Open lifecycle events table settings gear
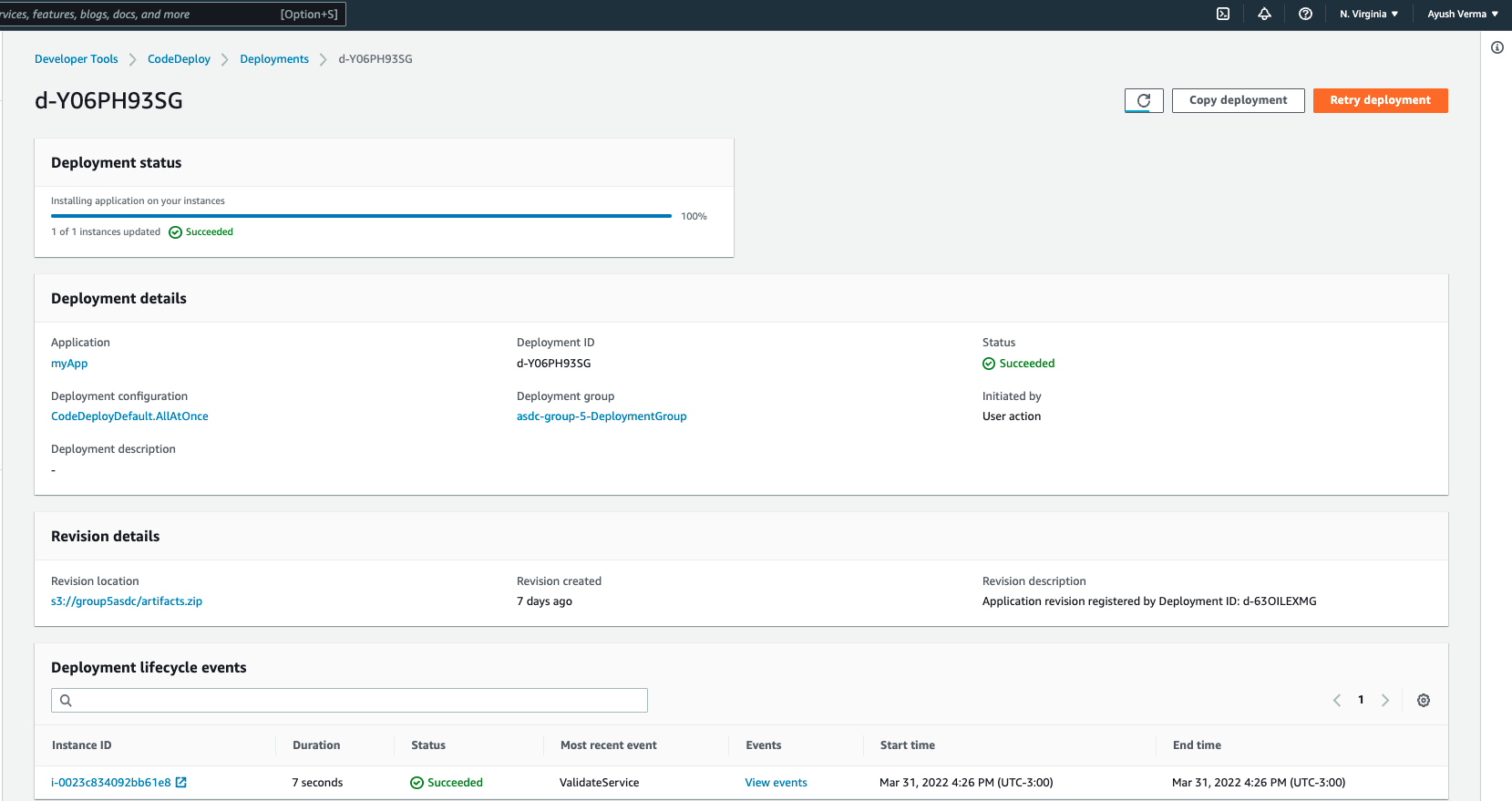This screenshot has height=801, width=1512. click(1424, 700)
